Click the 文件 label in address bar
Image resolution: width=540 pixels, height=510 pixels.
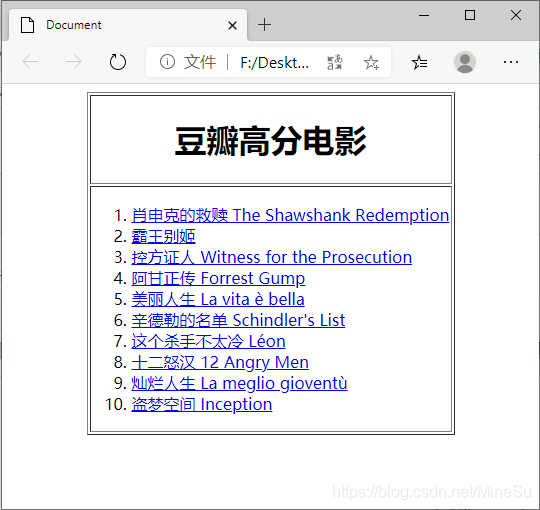(x=200, y=62)
